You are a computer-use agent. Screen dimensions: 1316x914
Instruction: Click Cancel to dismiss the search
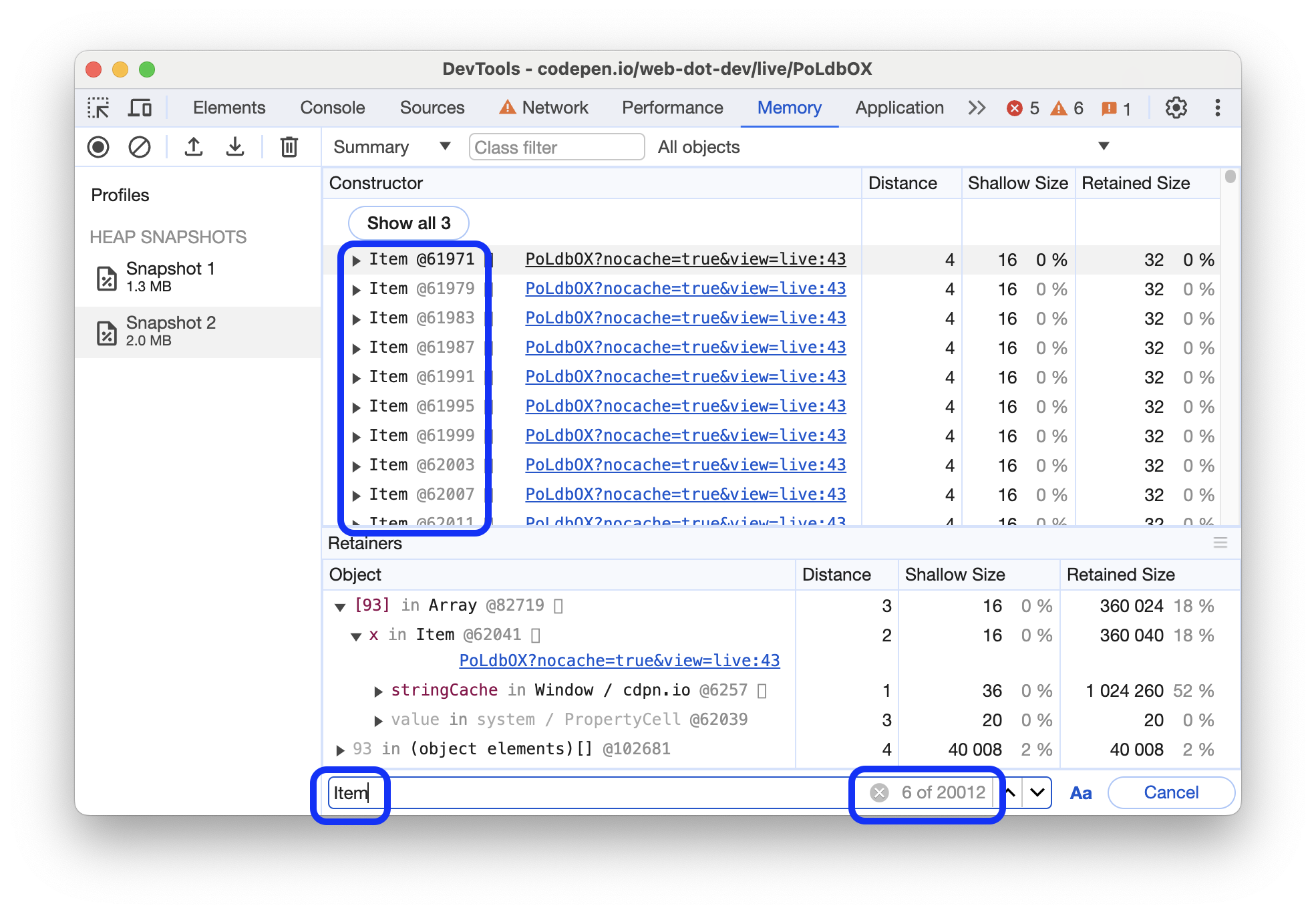[x=1172, y=792]
